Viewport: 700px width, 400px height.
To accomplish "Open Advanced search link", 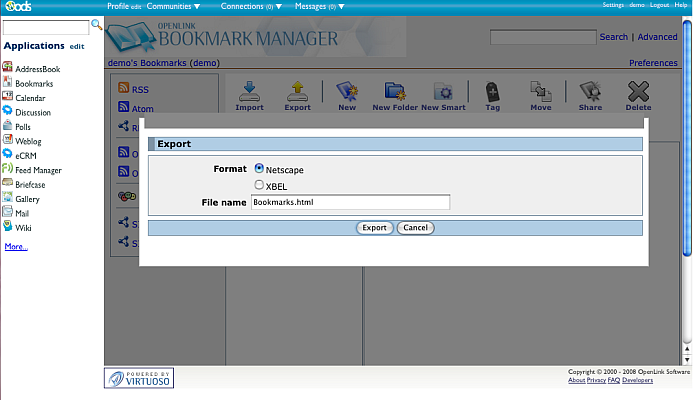I will coord(657,37).
